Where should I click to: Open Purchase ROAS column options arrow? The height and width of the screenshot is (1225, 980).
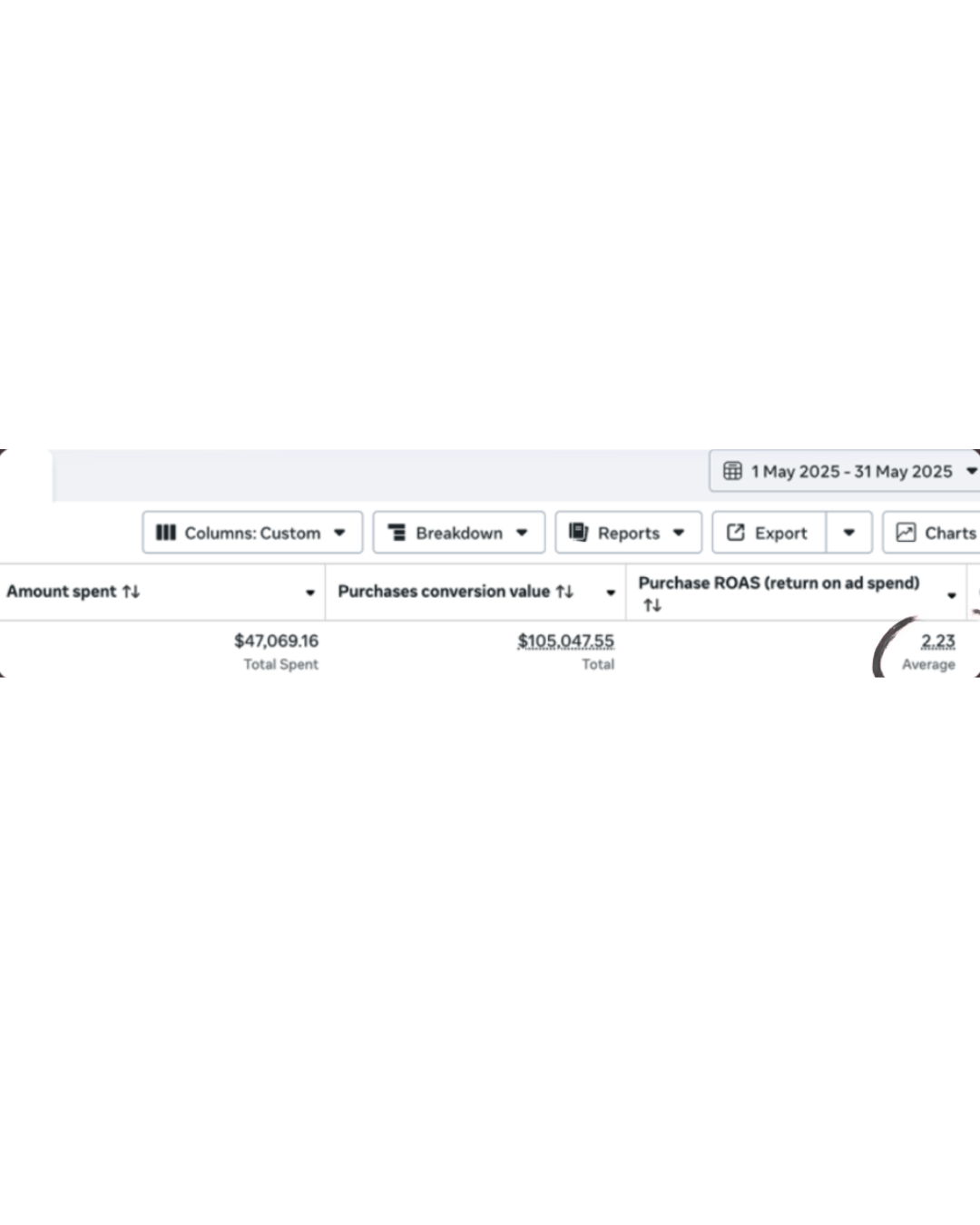point(951,595)
